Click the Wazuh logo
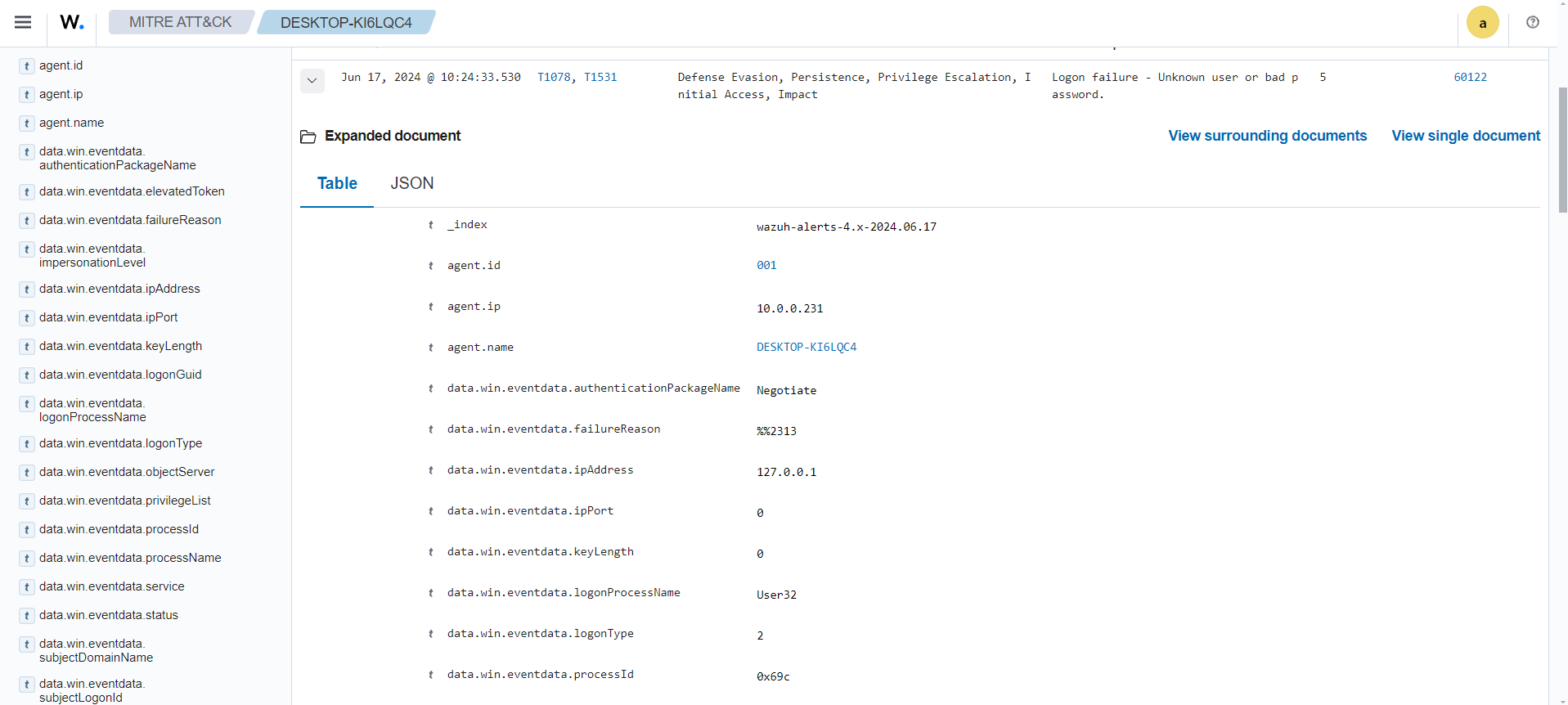Screen dimensions: 1568x705 click(72, 22)
